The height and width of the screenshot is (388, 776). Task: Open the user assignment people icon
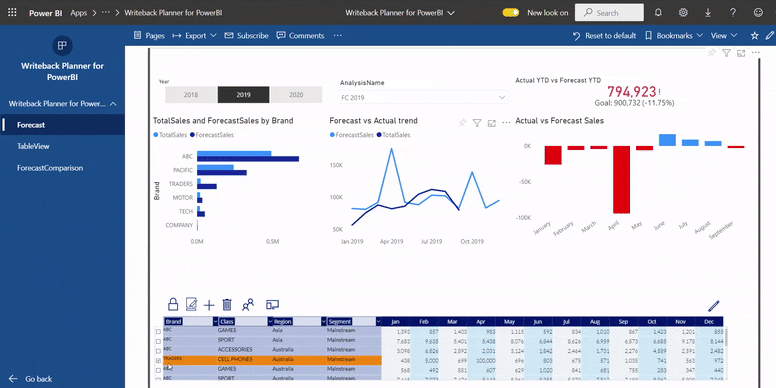tap(248, 304)
